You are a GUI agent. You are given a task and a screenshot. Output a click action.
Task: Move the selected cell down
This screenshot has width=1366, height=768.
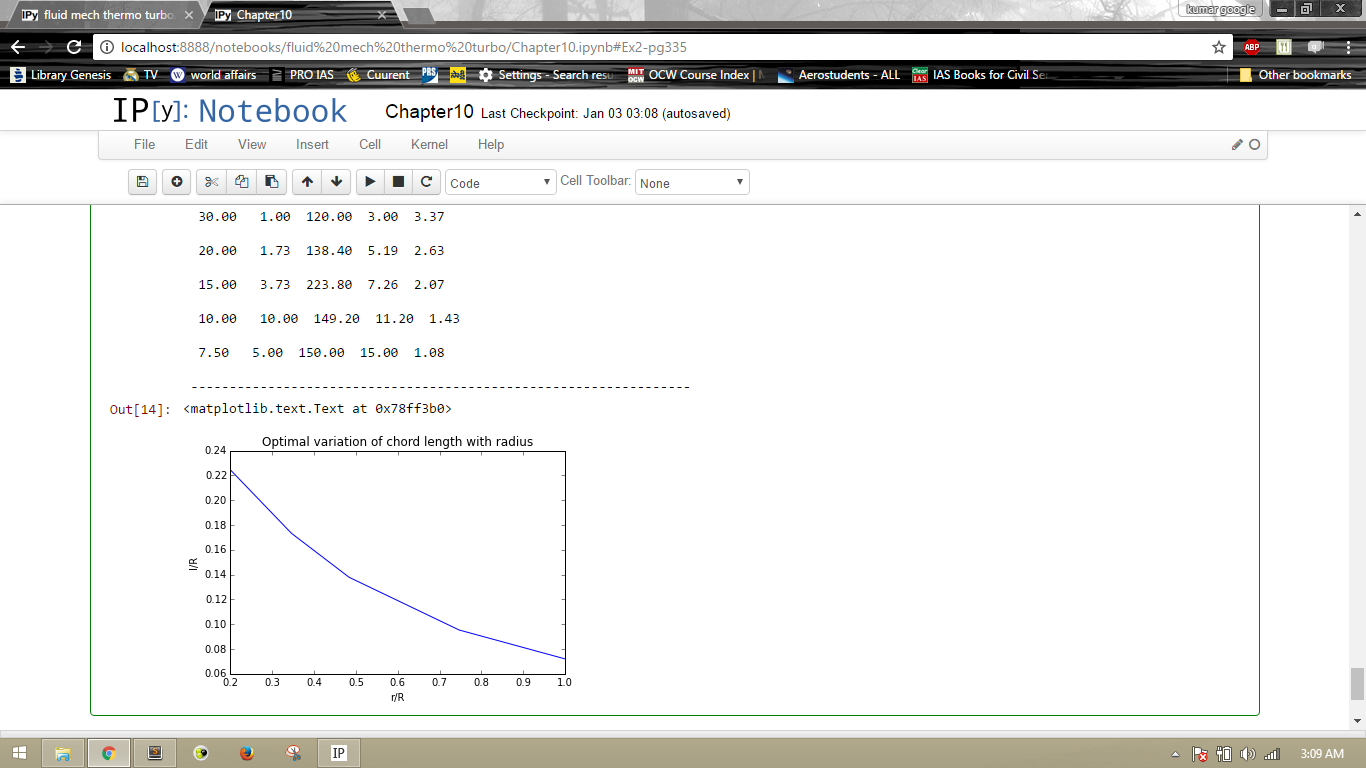[336, 182]
